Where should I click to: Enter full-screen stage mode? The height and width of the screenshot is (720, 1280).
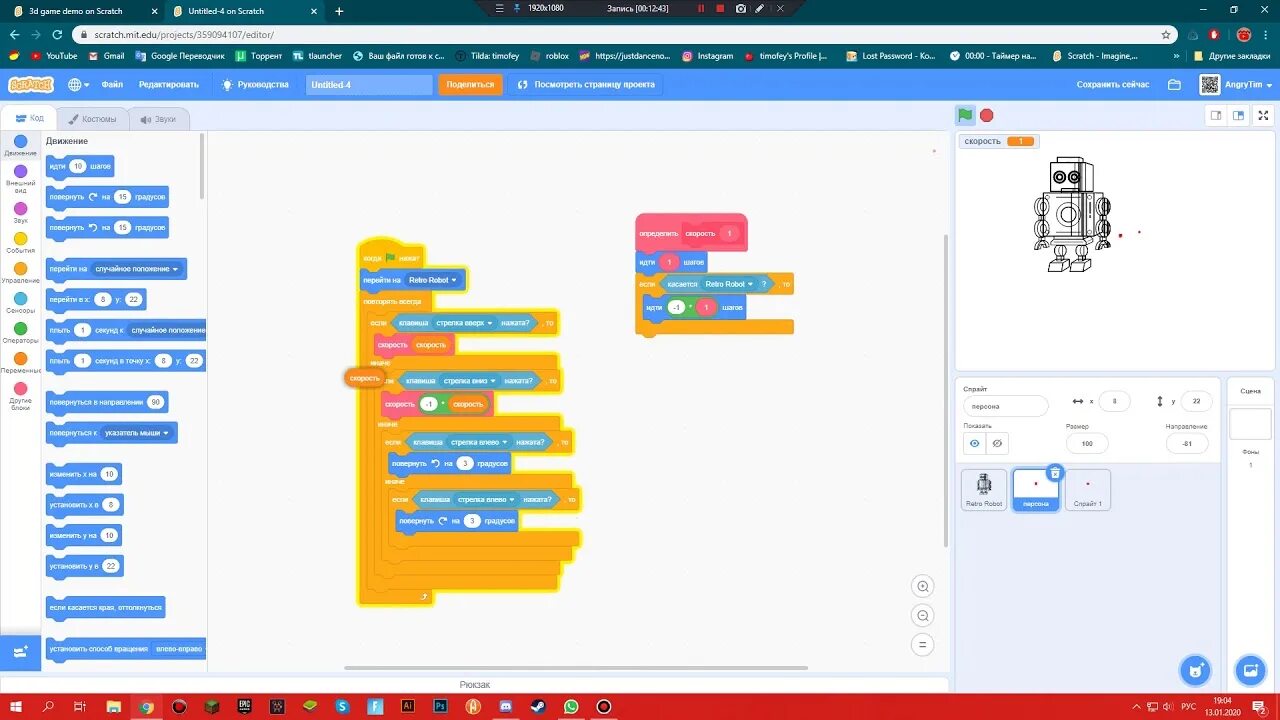(x=1264, y=115)
